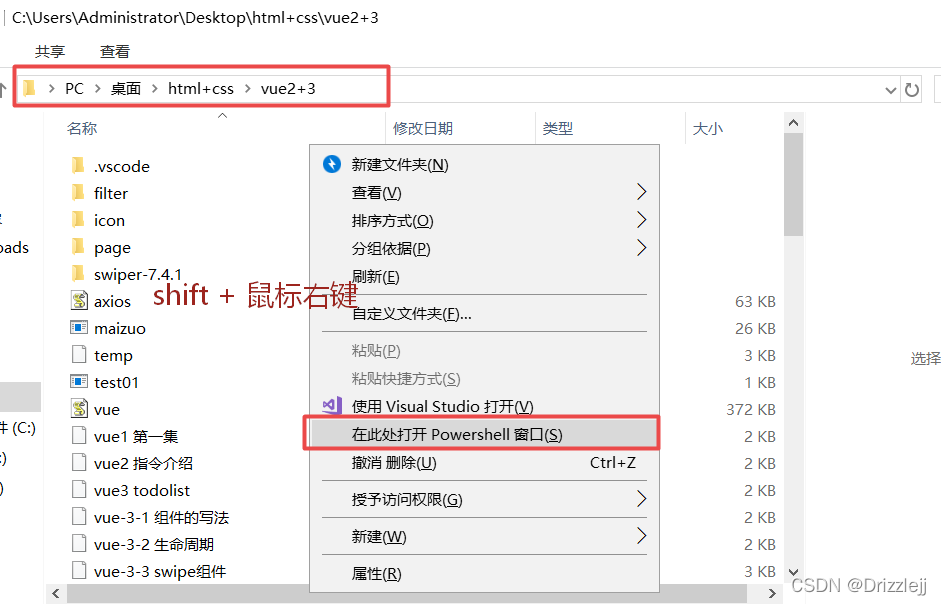Expand the 授予访问权限(G) submenu arrow

642,498
